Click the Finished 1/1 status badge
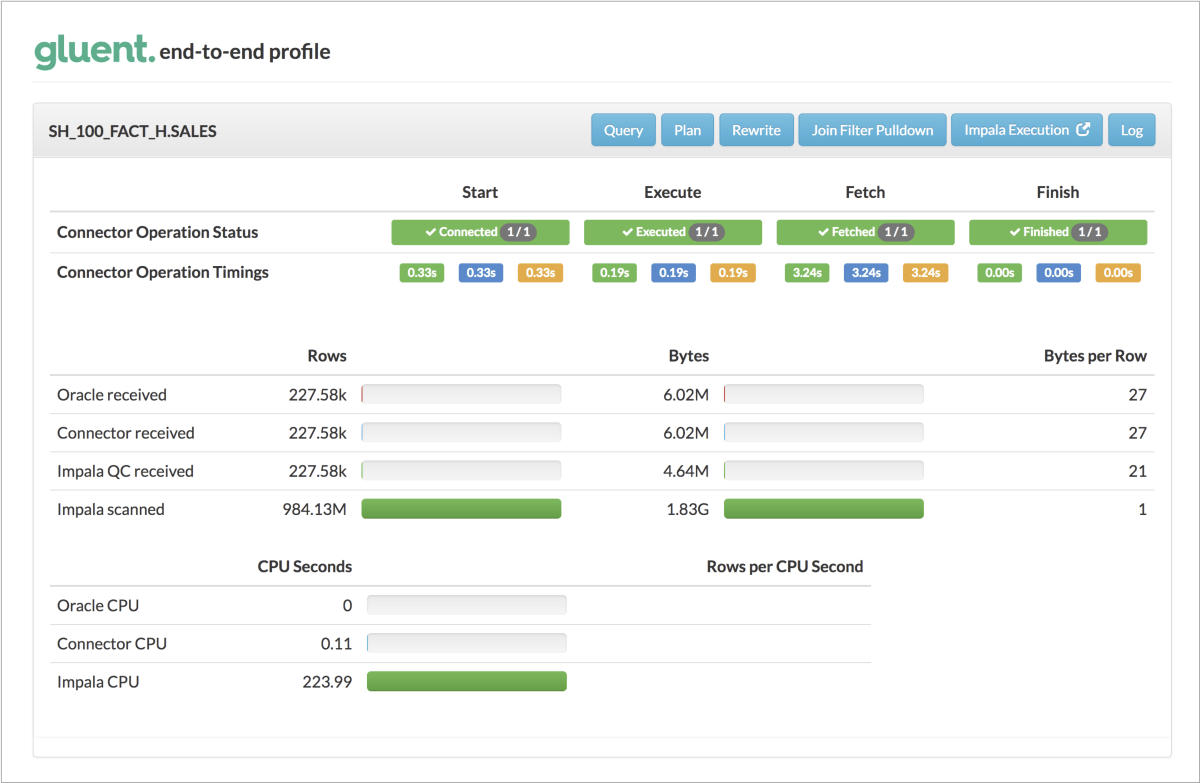 point(1058,232)
